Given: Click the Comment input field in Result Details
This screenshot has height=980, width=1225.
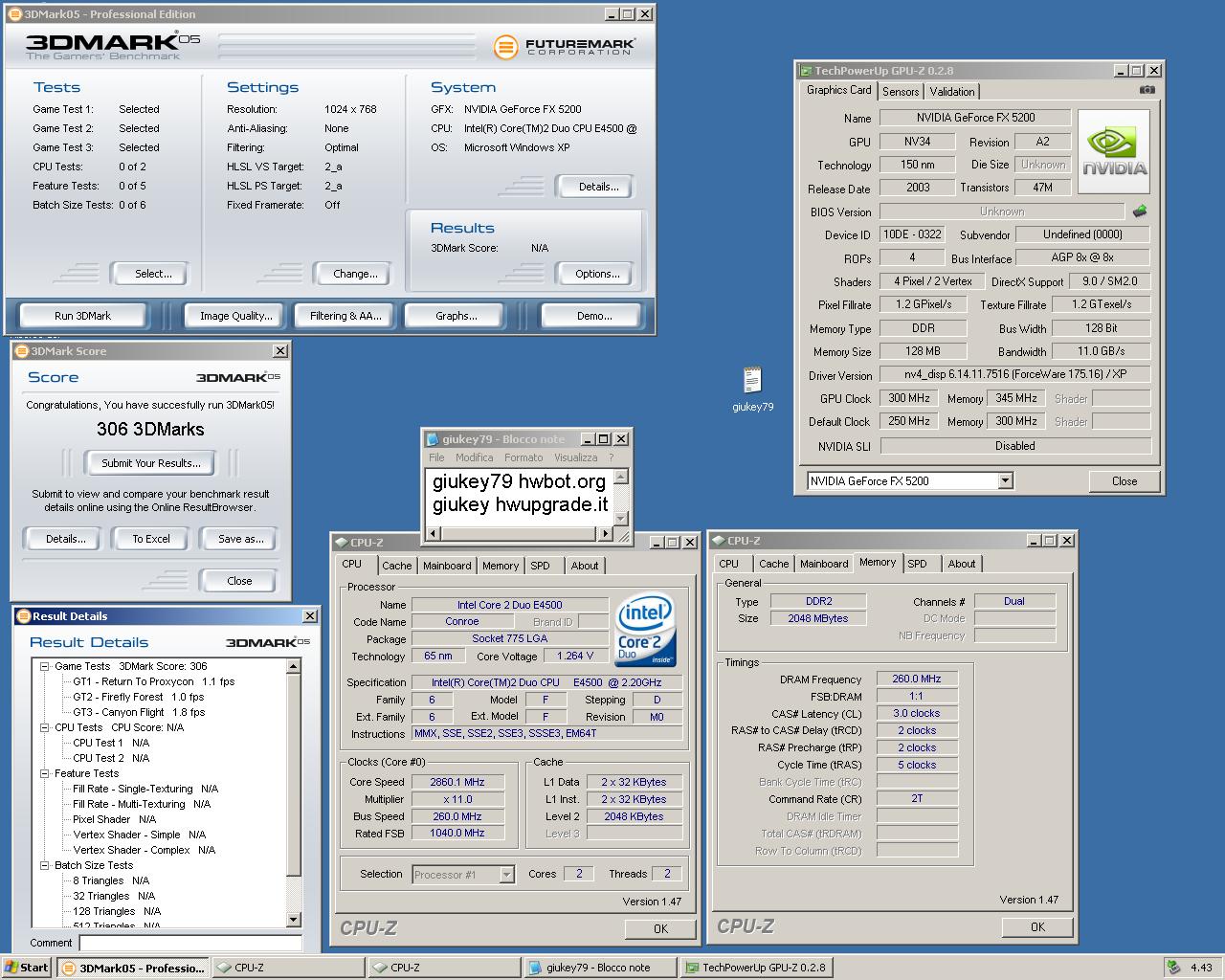Looking at the screenshot, I should point(190,943).
